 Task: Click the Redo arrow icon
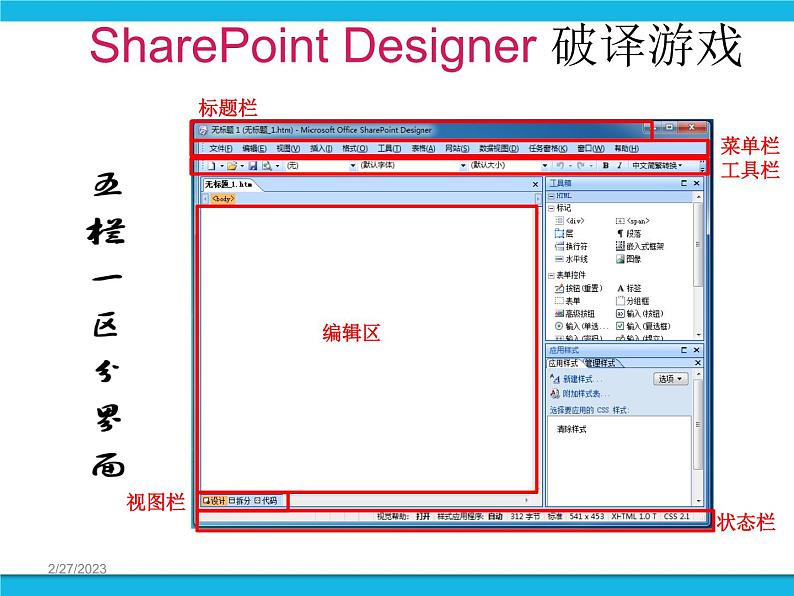[581, 166]
